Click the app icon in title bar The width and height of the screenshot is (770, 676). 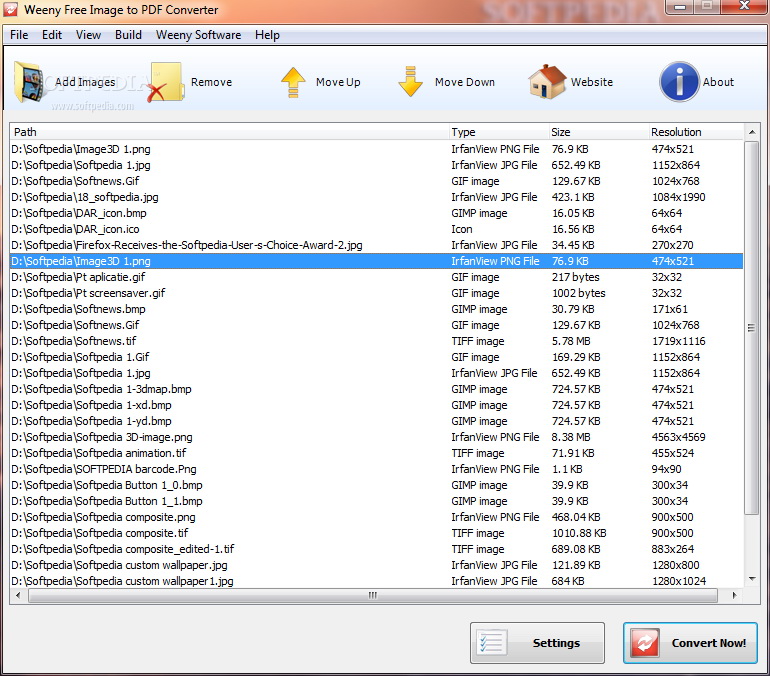(x=10, y=9)
